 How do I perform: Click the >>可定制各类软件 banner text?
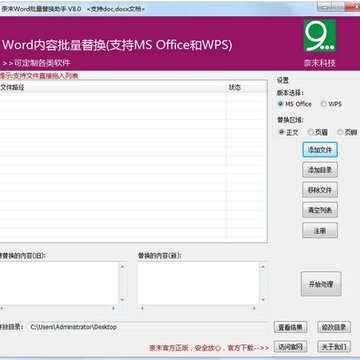click(36, 63)
